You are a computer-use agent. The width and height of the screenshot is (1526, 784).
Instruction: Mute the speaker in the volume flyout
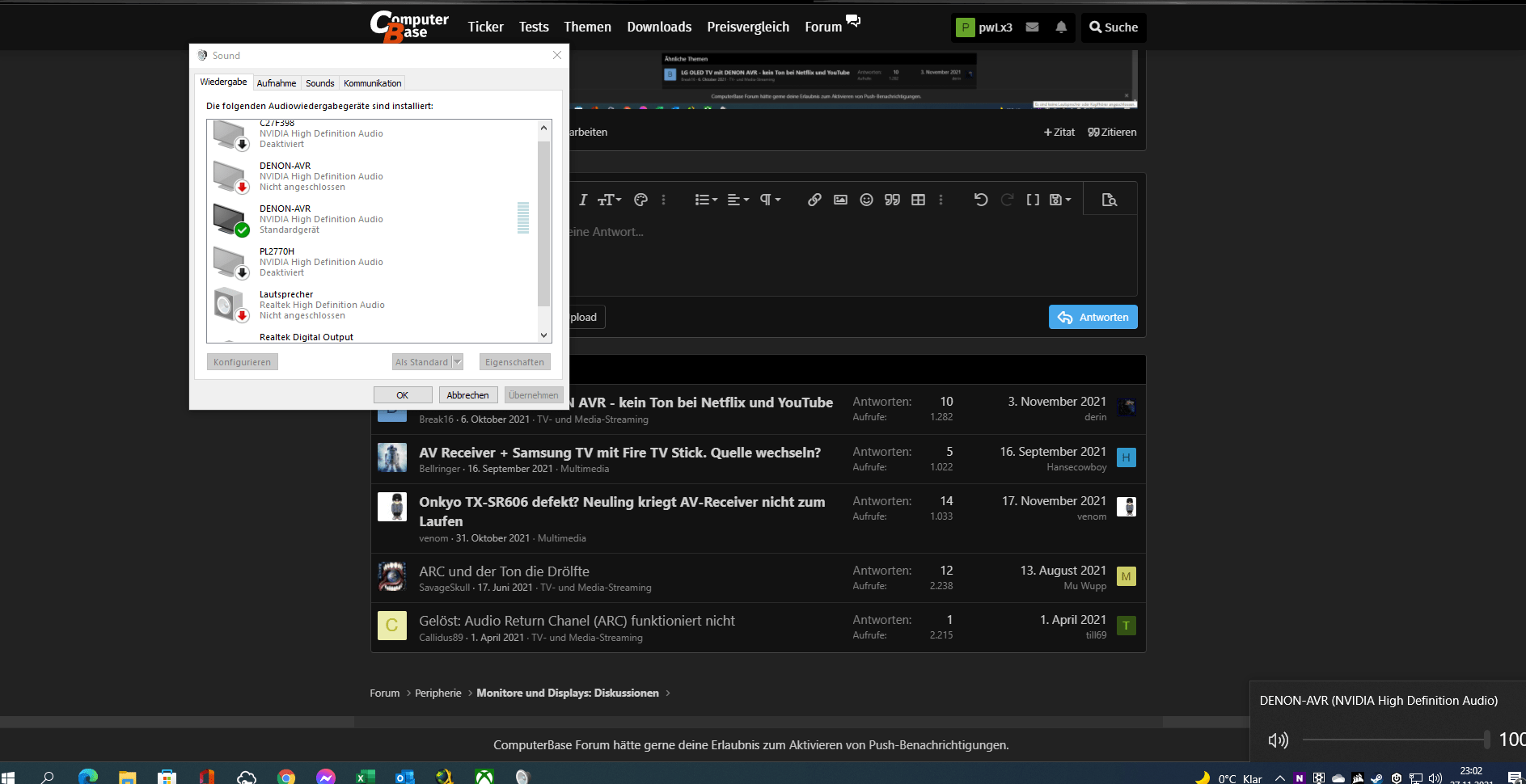(1278, 740)
